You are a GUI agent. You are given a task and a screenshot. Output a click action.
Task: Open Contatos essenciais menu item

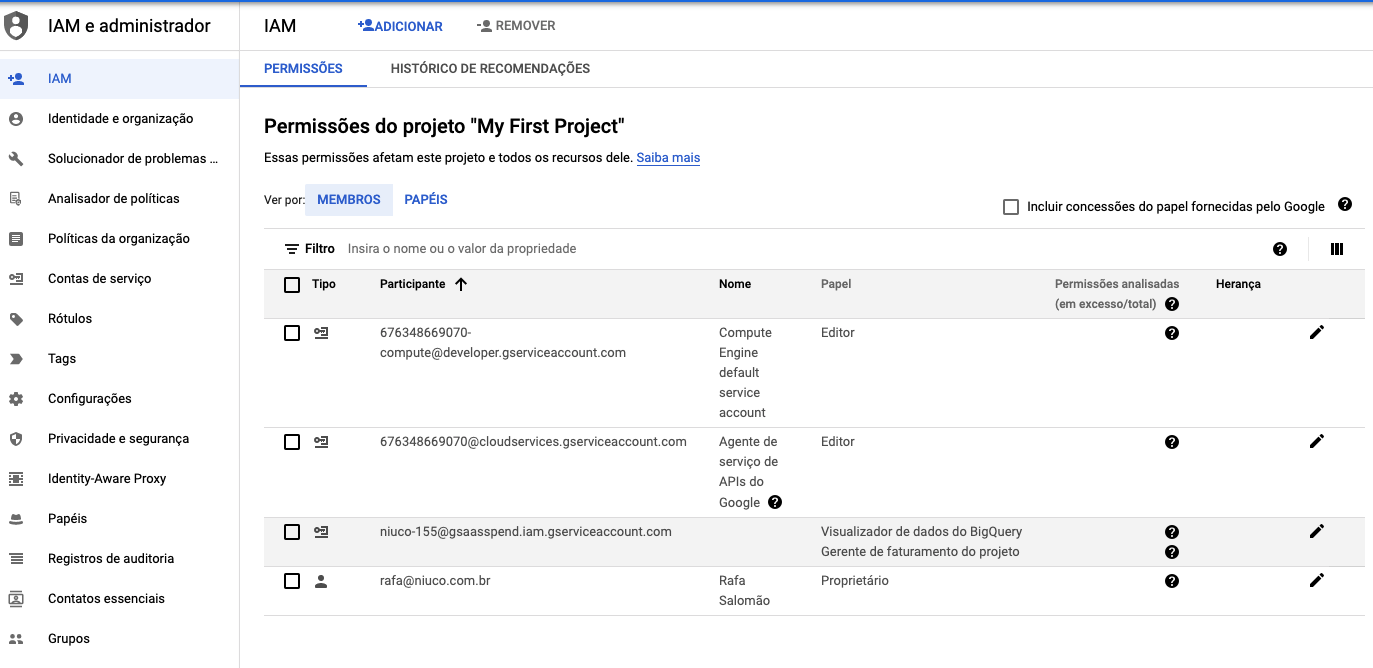[x=120, y=599]
